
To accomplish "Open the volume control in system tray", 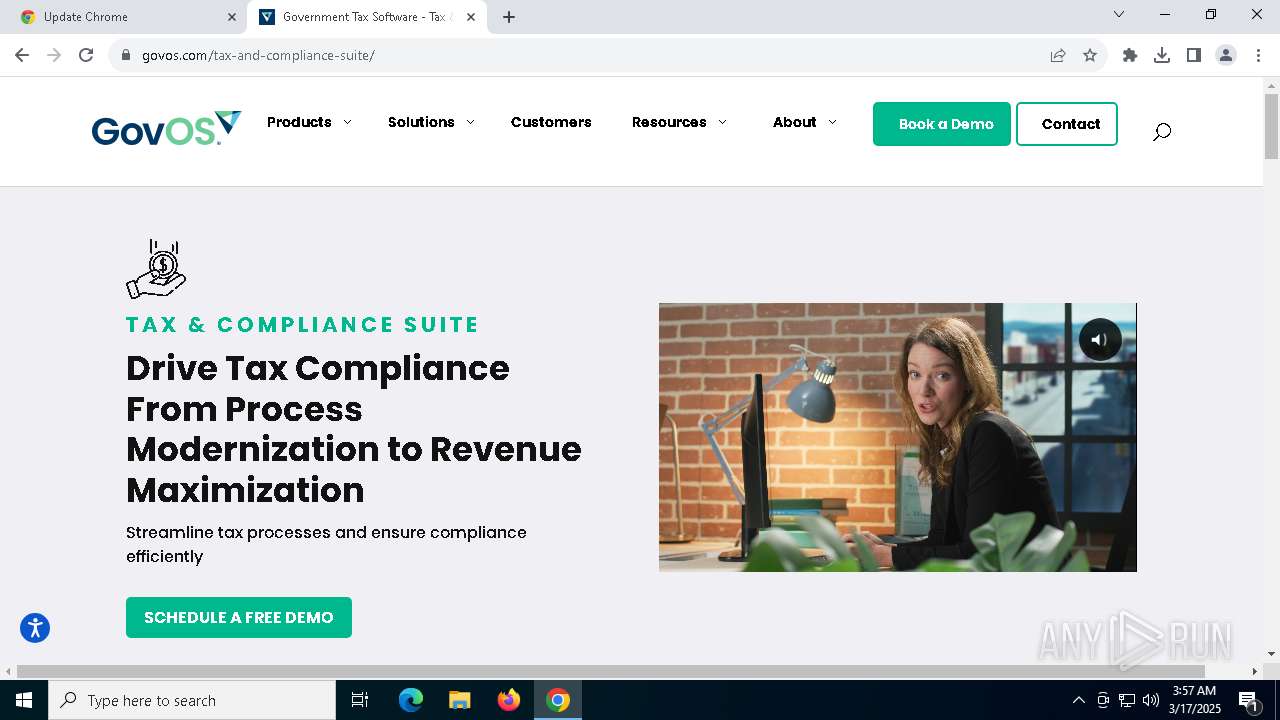I will click(1150, 700).
